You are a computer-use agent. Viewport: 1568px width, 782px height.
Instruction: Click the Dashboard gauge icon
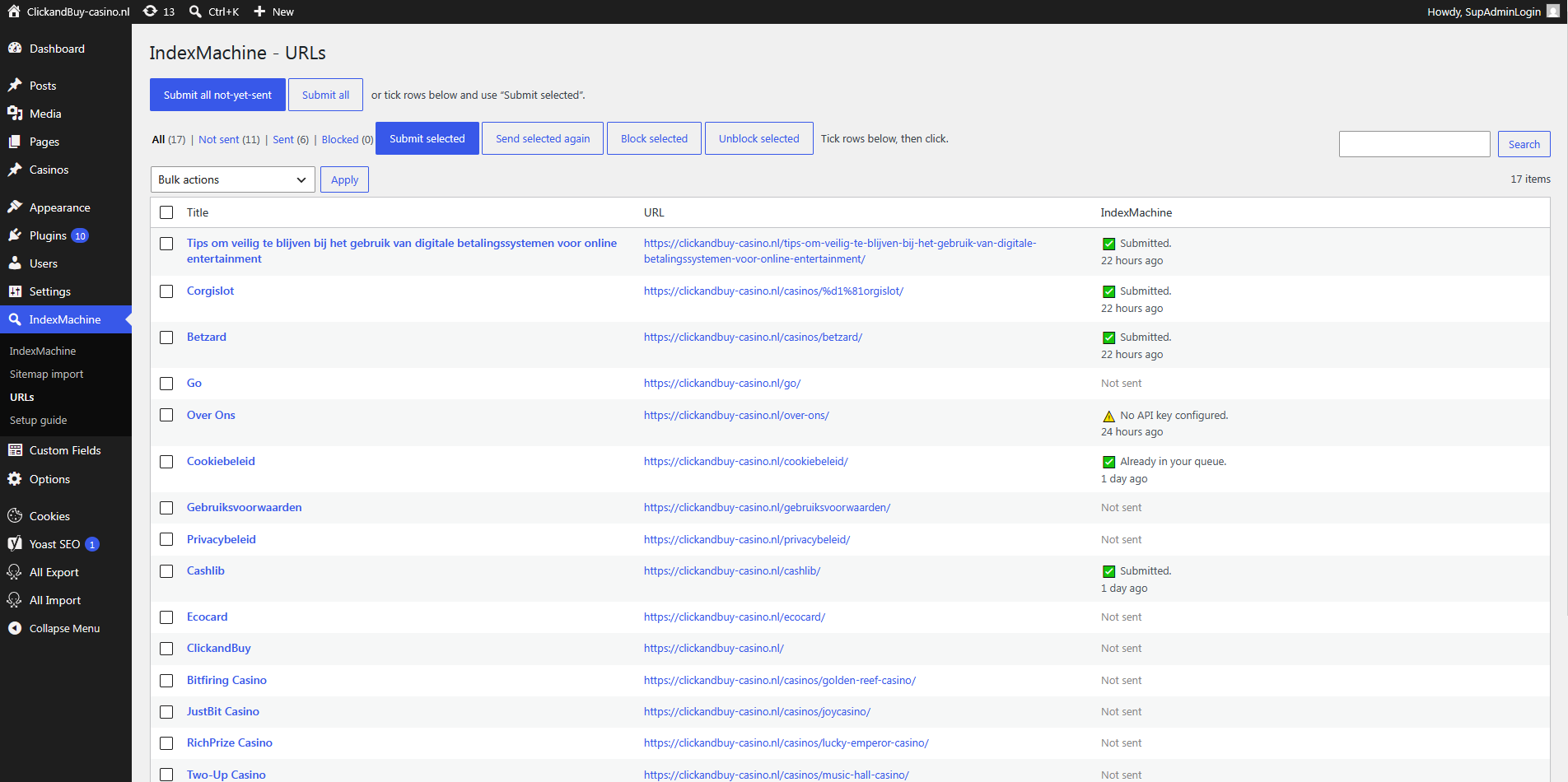tap(15, 49)
